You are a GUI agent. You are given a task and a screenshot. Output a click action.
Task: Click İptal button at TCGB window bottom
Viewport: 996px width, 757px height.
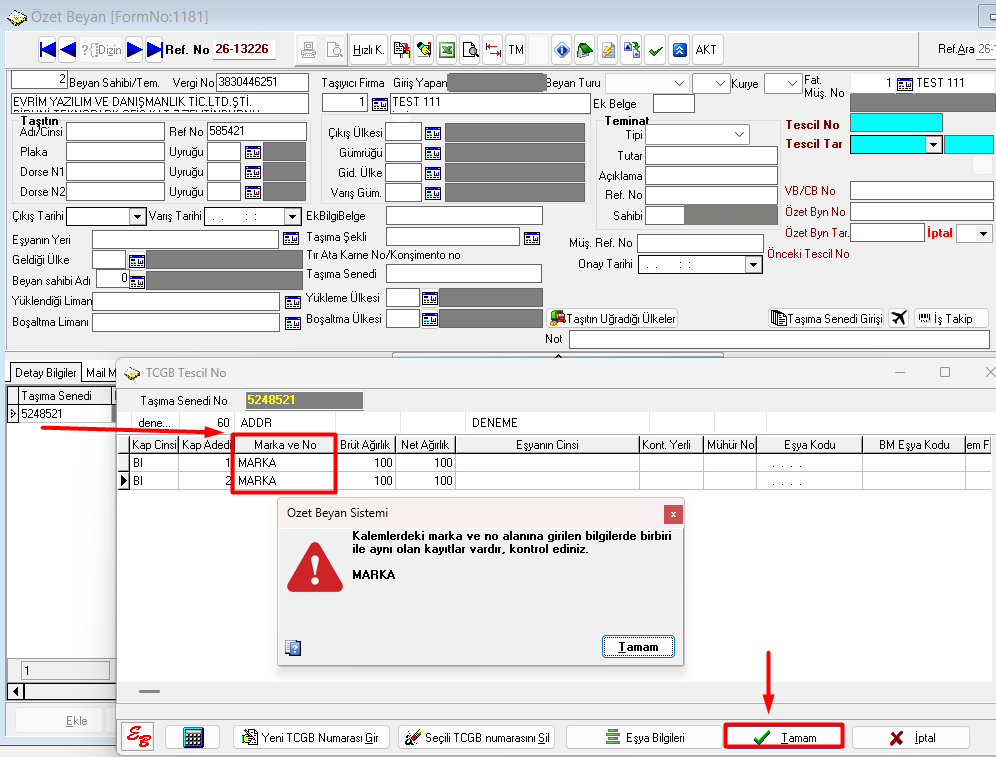911,737
